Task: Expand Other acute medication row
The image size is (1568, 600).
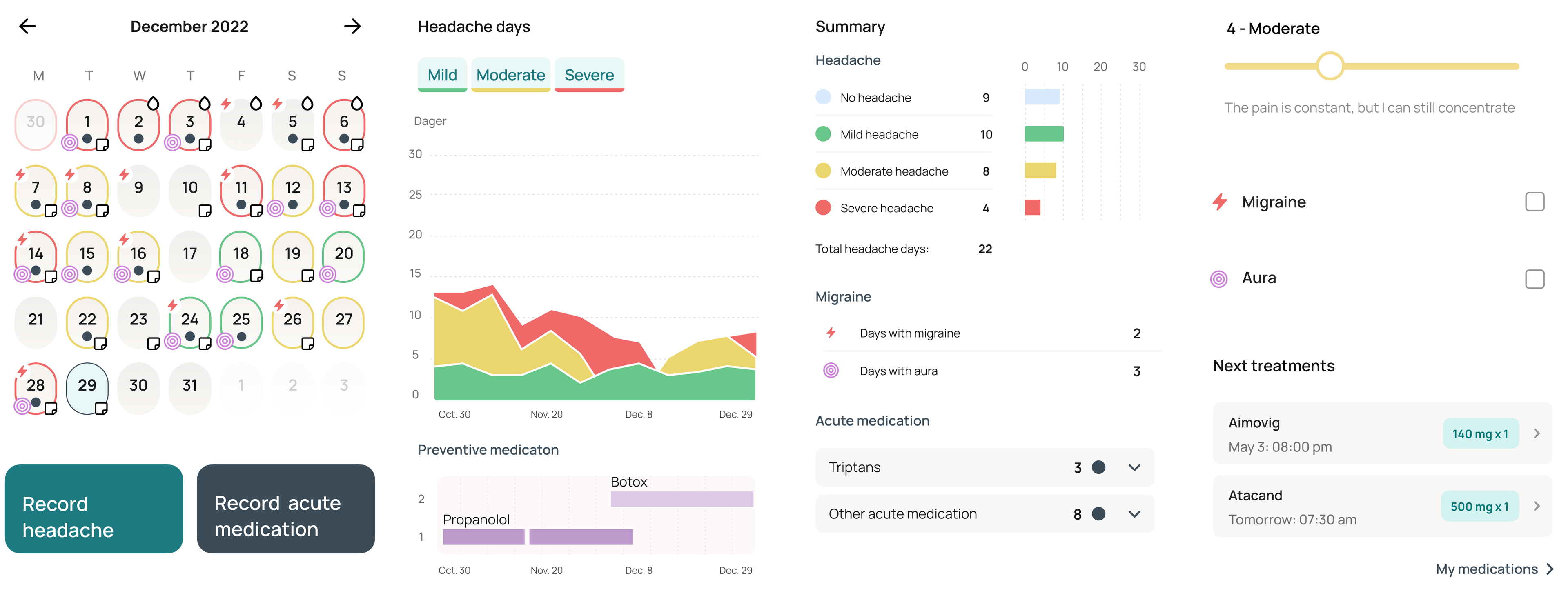Action: click(1134, 514)
